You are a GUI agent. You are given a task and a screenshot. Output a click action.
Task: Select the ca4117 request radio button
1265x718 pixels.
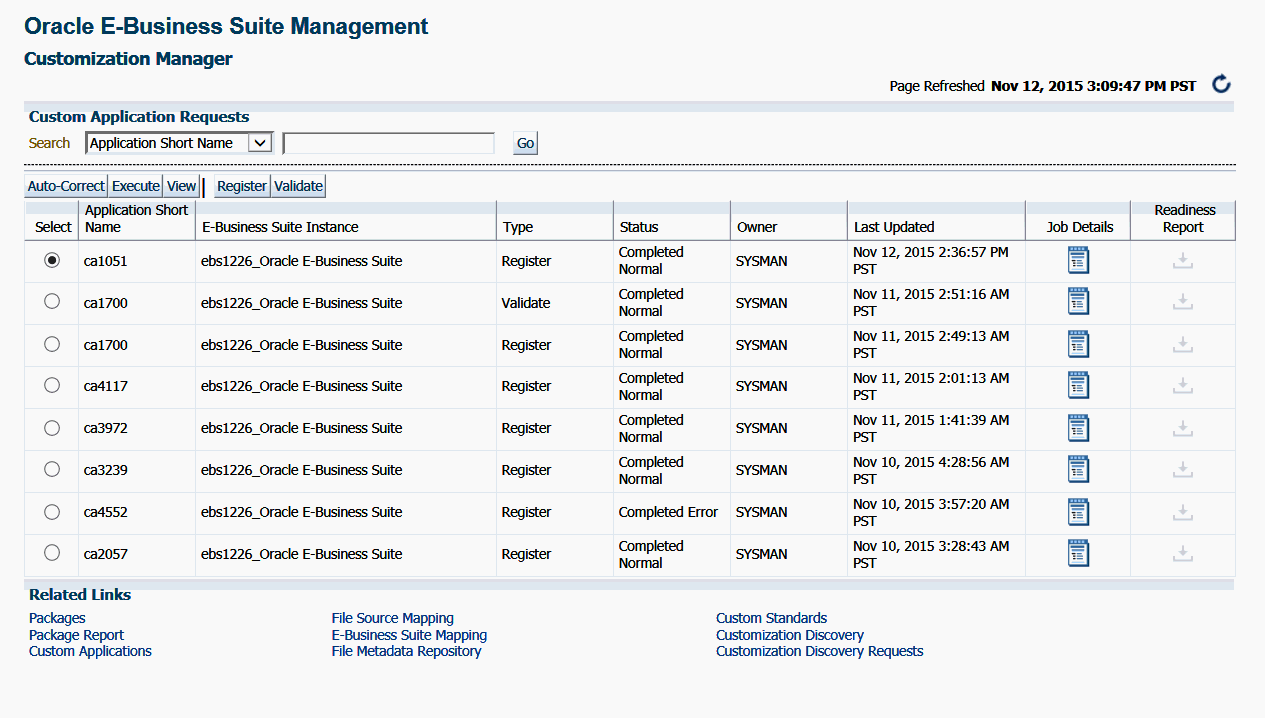[x=52, y=385]
